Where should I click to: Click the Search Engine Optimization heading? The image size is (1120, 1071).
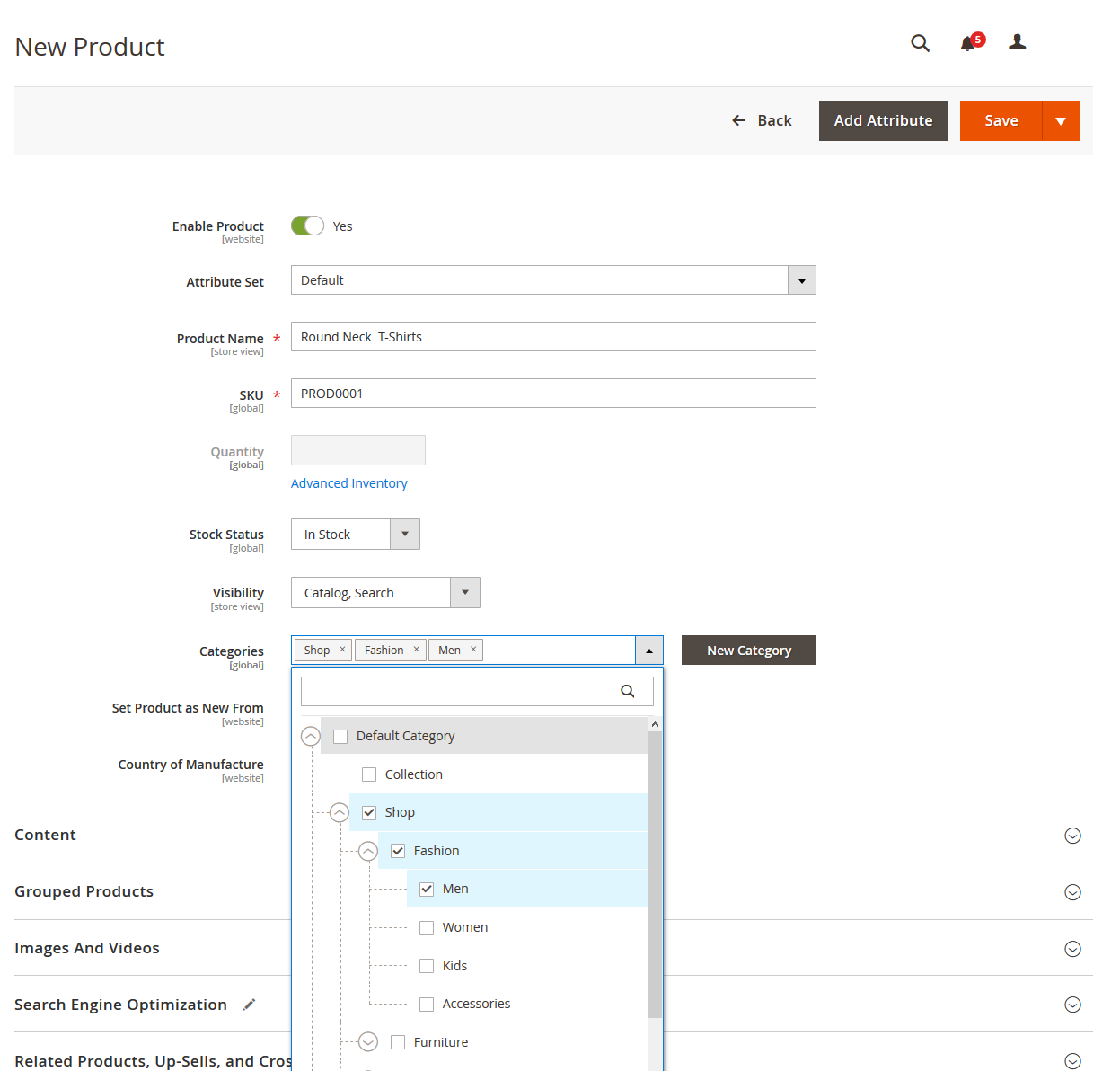pyautogui.click(x=120, y=1005)
